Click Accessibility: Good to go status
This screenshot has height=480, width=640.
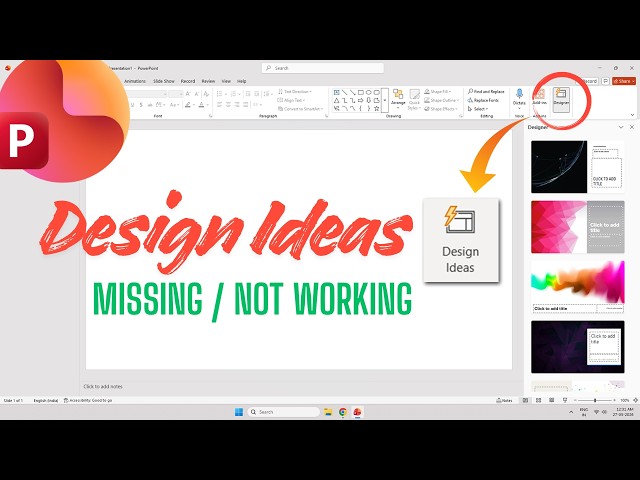[x=88, y=400]
